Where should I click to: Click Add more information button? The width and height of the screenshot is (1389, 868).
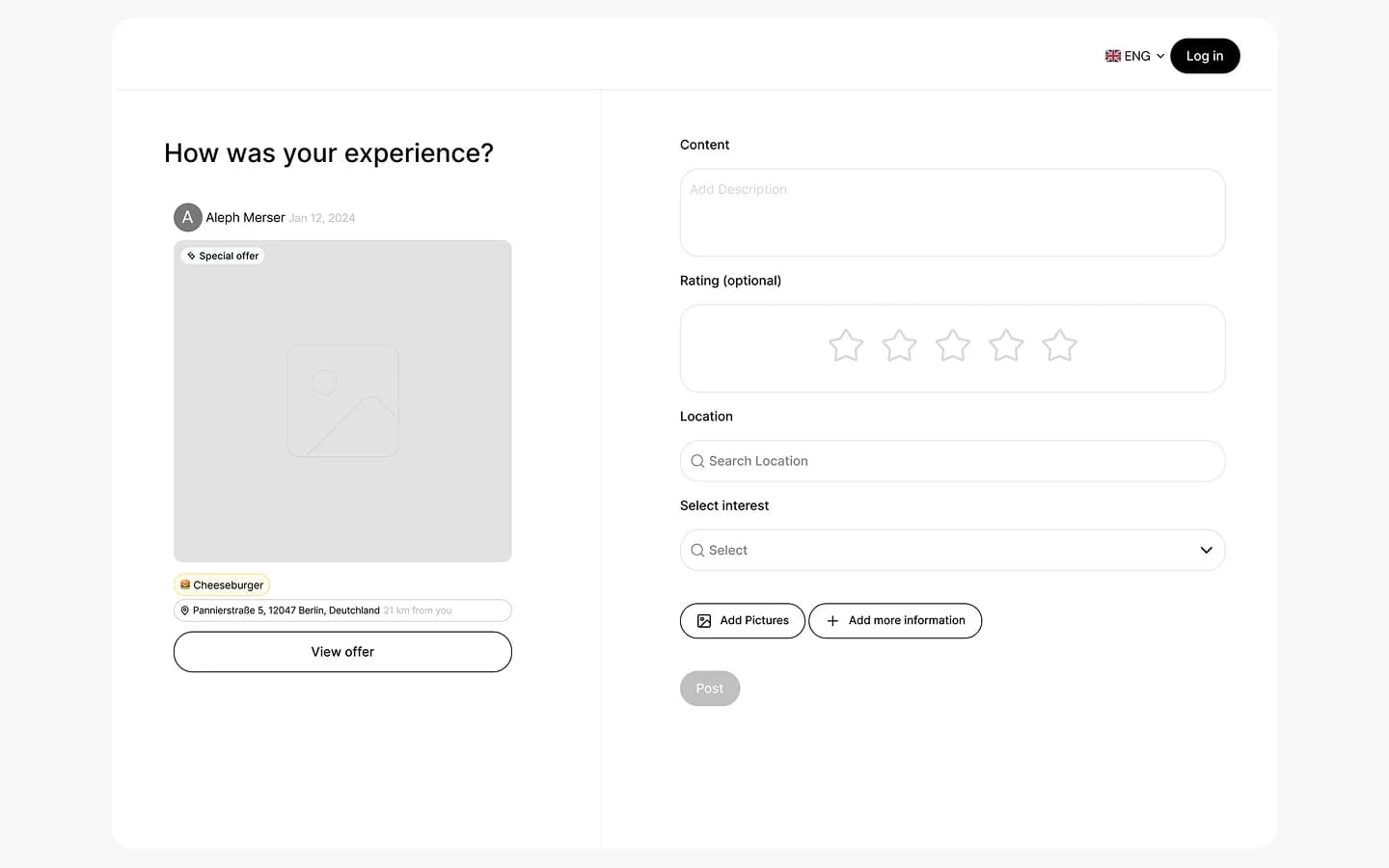click(895, 620)
